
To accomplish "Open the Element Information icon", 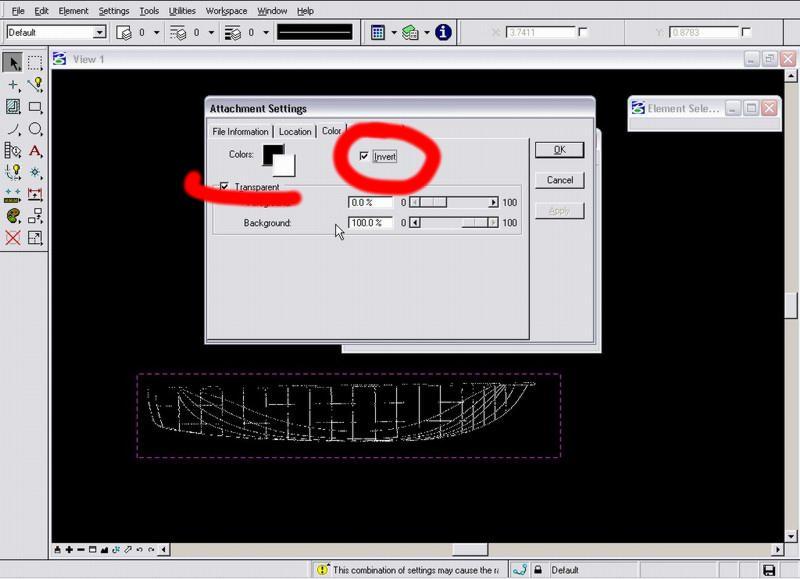I will (x=443, y=32).
